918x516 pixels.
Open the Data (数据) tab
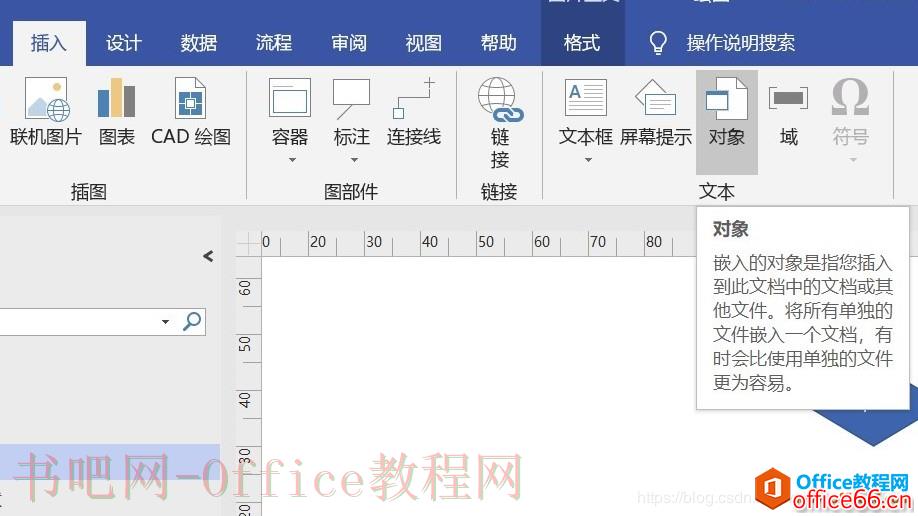coord(198,43)
